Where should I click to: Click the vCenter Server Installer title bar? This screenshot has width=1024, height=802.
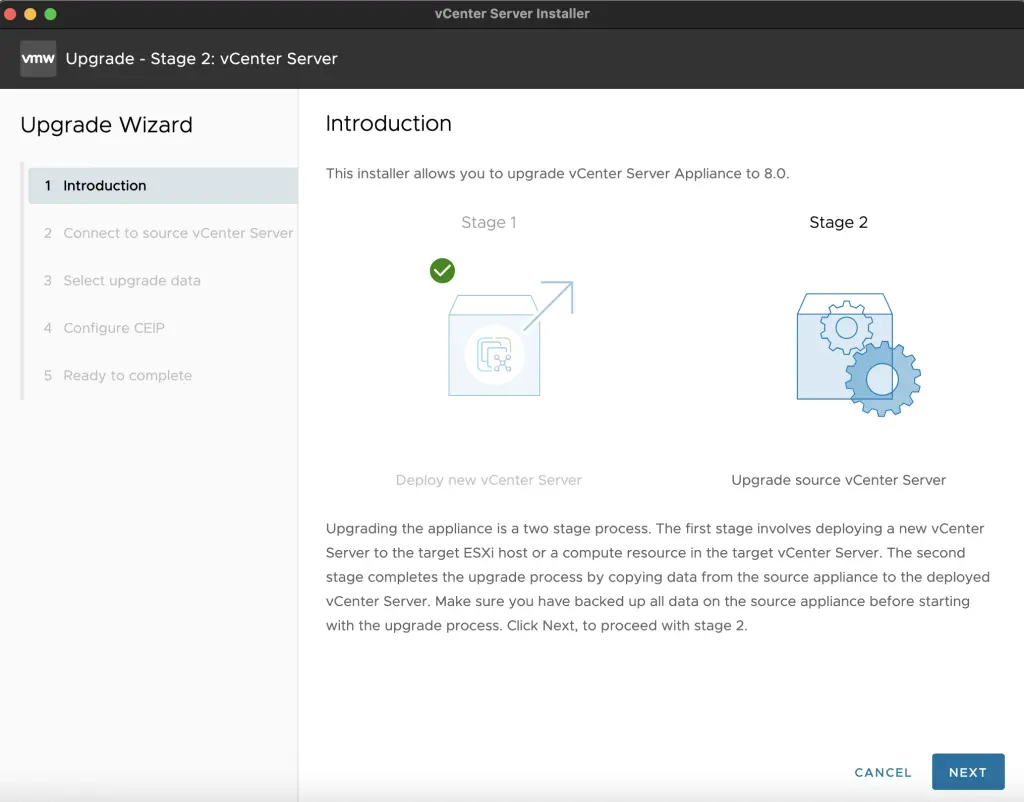(x=512, y=13)
